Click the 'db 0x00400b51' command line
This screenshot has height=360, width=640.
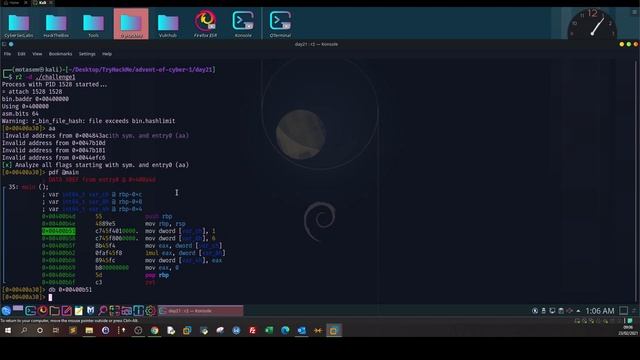tap(70, 289)
